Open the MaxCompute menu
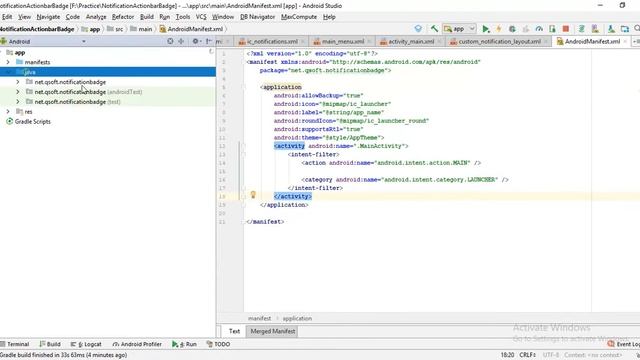 click(x=299, y=17)
